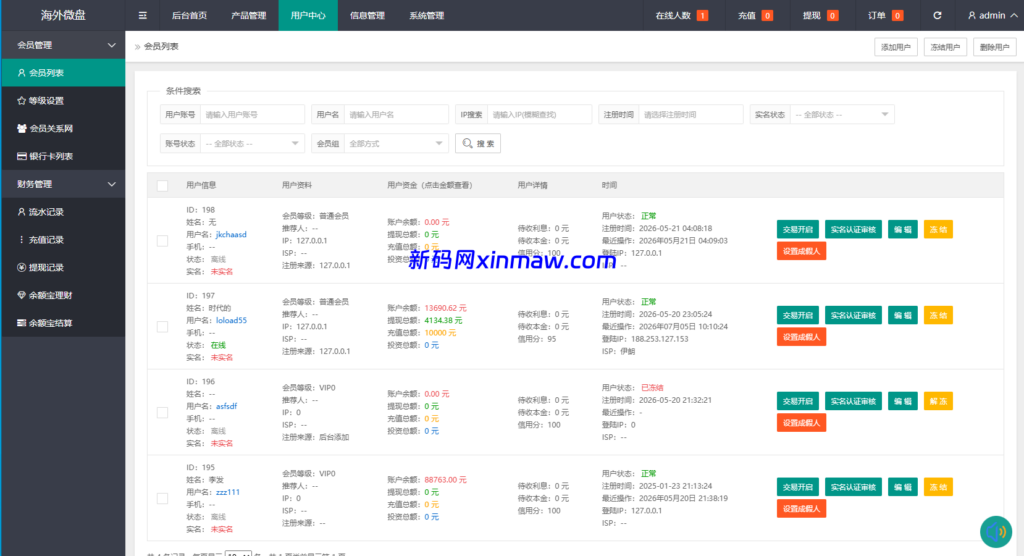Open the 账号状态 dropdown
This screenshot has height=556, width=1024.
(x=252, y=143)
